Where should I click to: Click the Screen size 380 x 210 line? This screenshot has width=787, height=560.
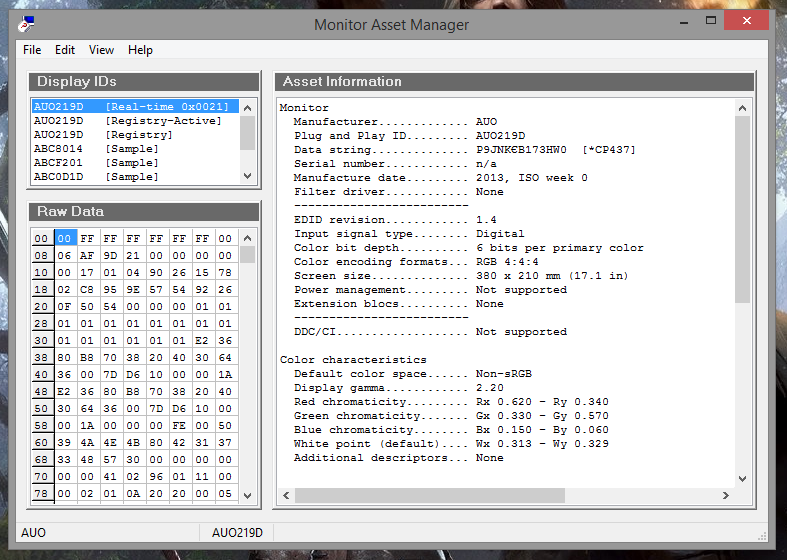(x=461, y=275)
